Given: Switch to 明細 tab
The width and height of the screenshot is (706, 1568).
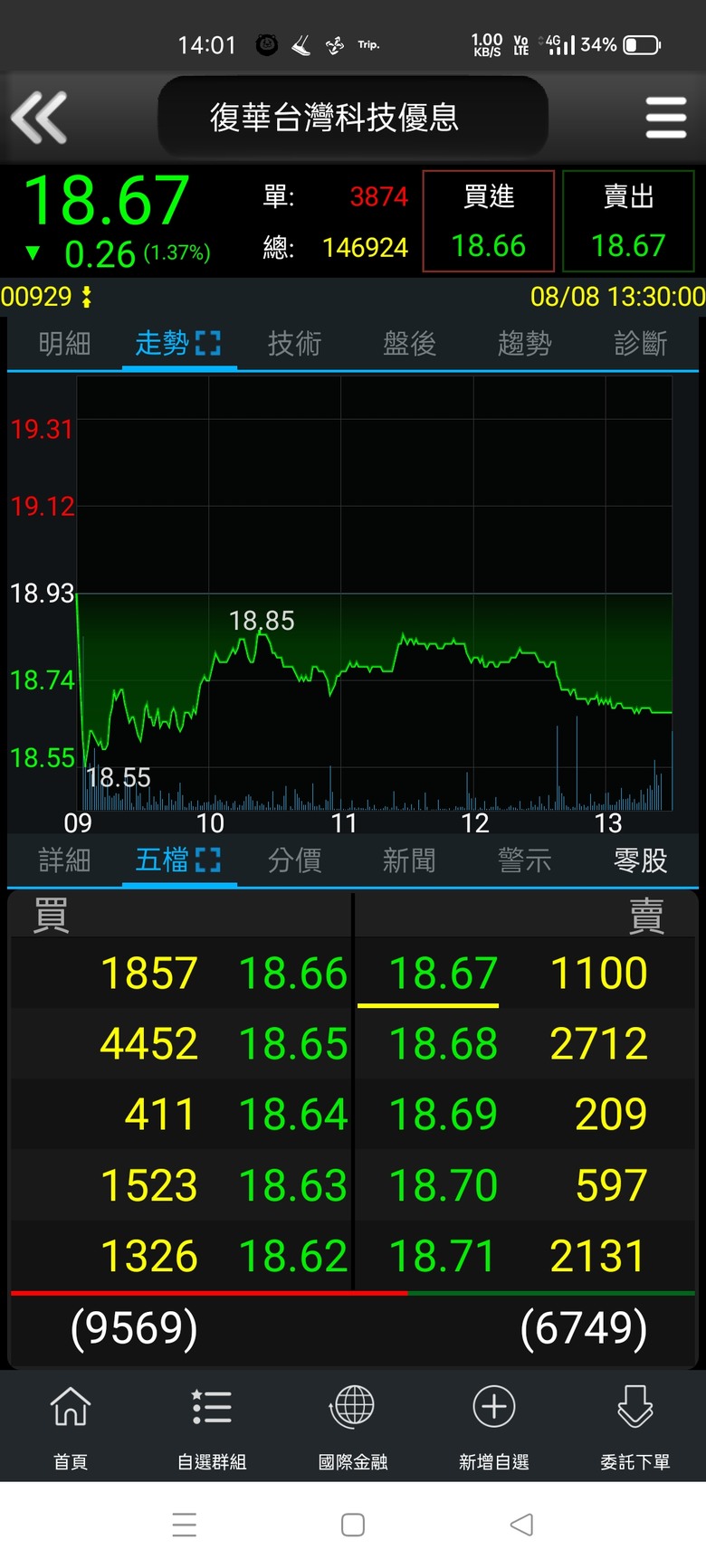Looking at the screenshot, I should pyautogui.click(x=64, y=343).
